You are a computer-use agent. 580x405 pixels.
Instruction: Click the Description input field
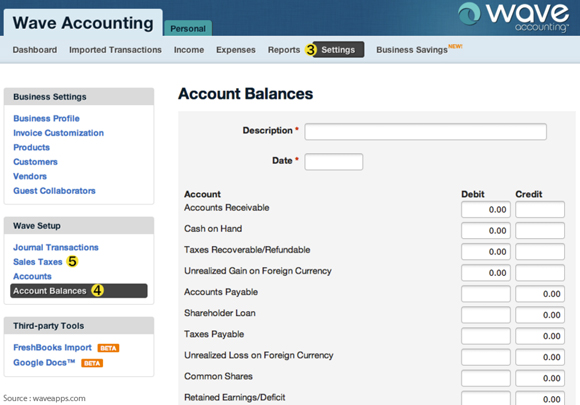pyautogui.click(x=425, y=132)
